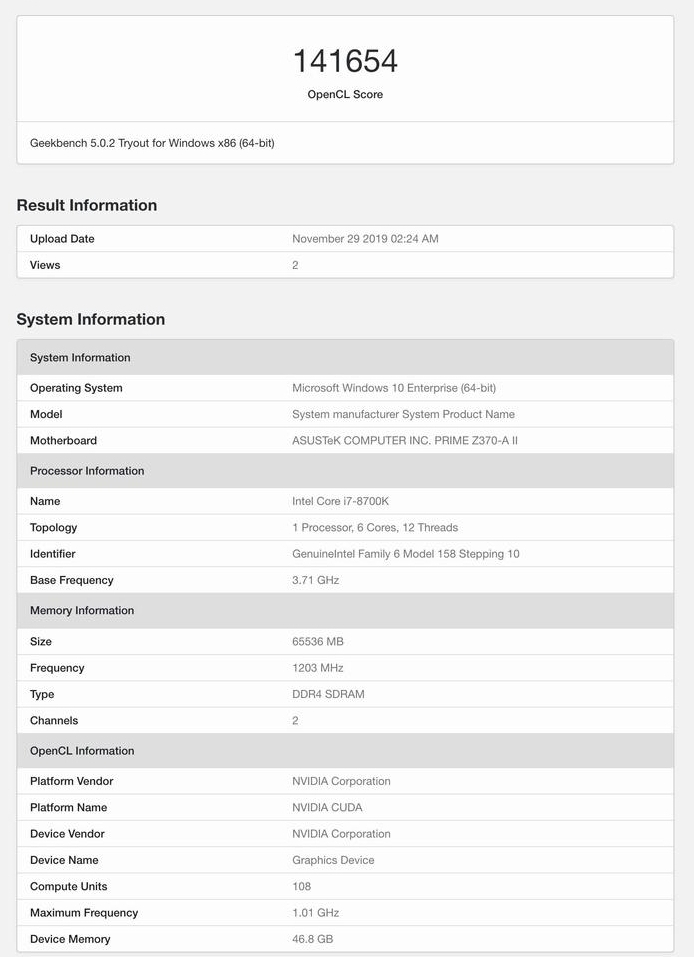Screen dimensions: 694x957
Task: Select the processor name Intel Core i7-8700K
Action: [x=341, y=501]
